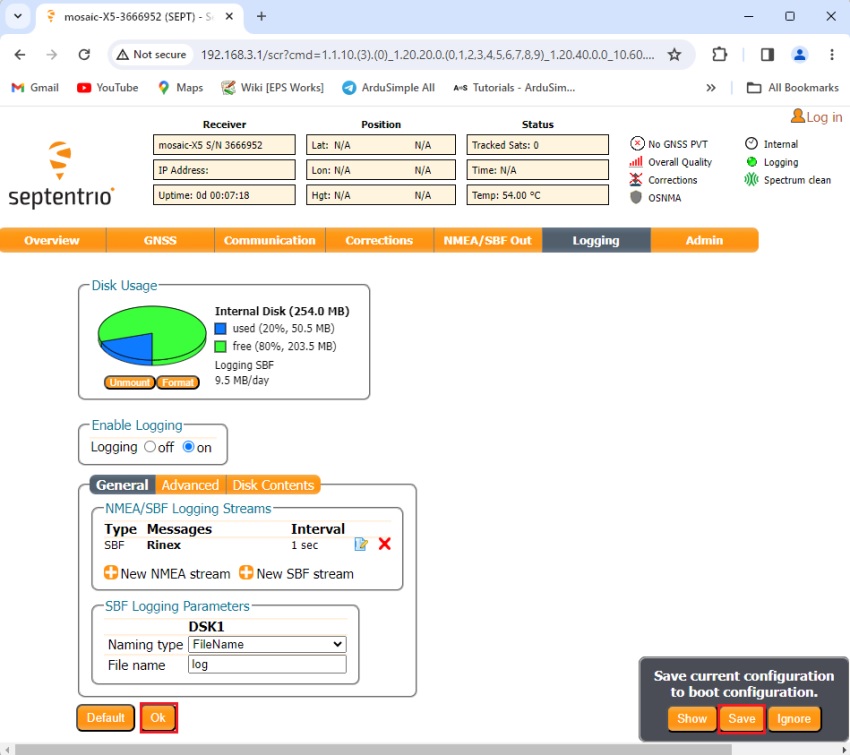Viewport: 850px width, 755px height.
Task: Expand the hidden bookmarks chevron
Action: click(x=711, y=88)
